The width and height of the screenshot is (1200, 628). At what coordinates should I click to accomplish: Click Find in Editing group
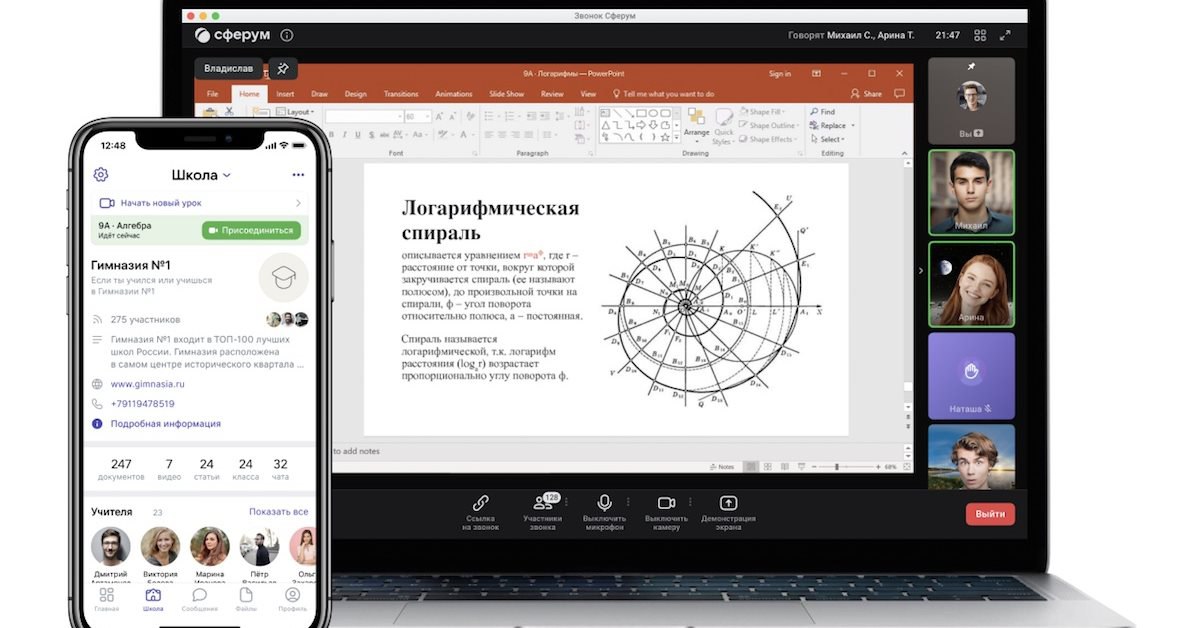tap(823, 112)
